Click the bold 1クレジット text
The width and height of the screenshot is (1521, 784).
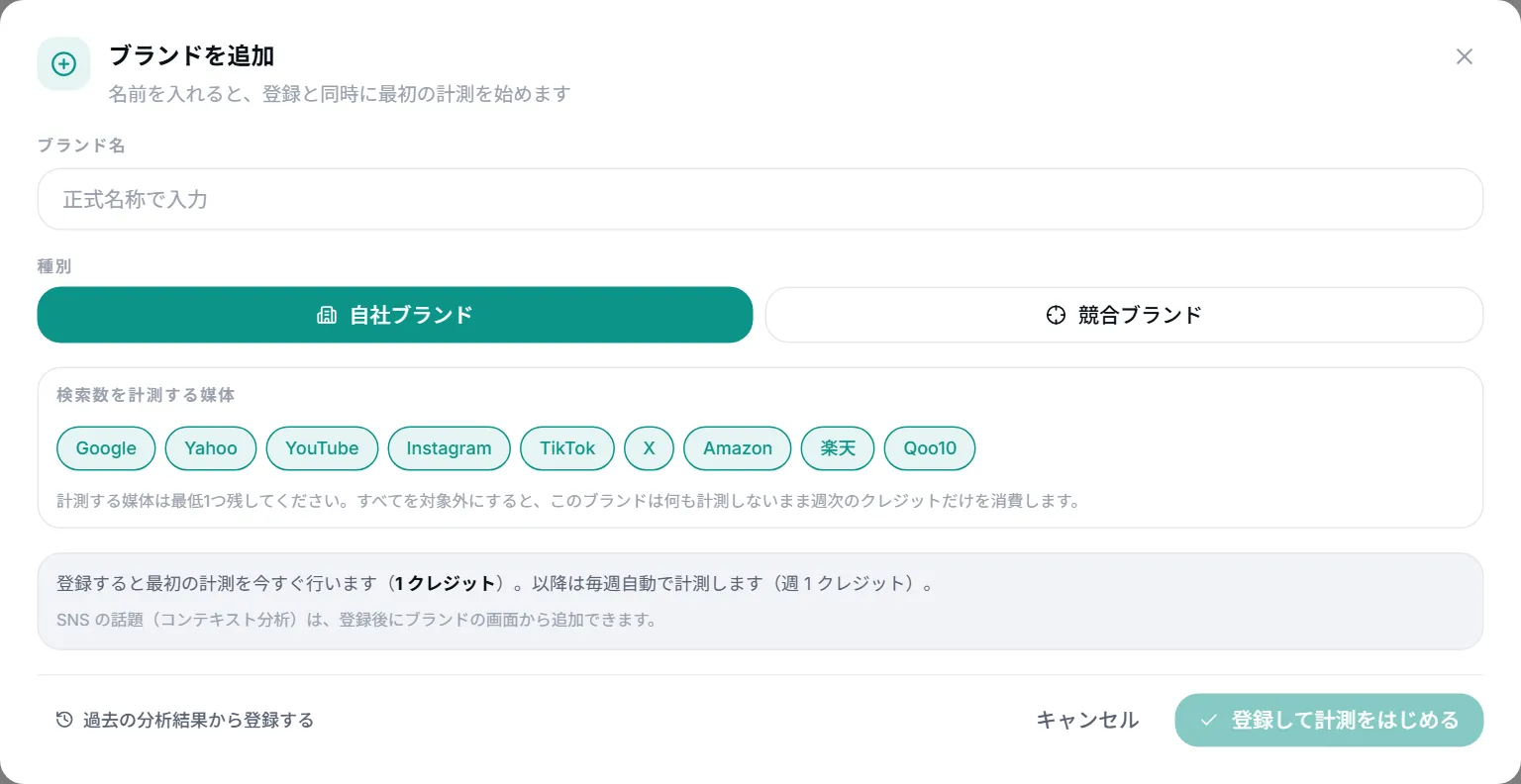tap(446, 583)
